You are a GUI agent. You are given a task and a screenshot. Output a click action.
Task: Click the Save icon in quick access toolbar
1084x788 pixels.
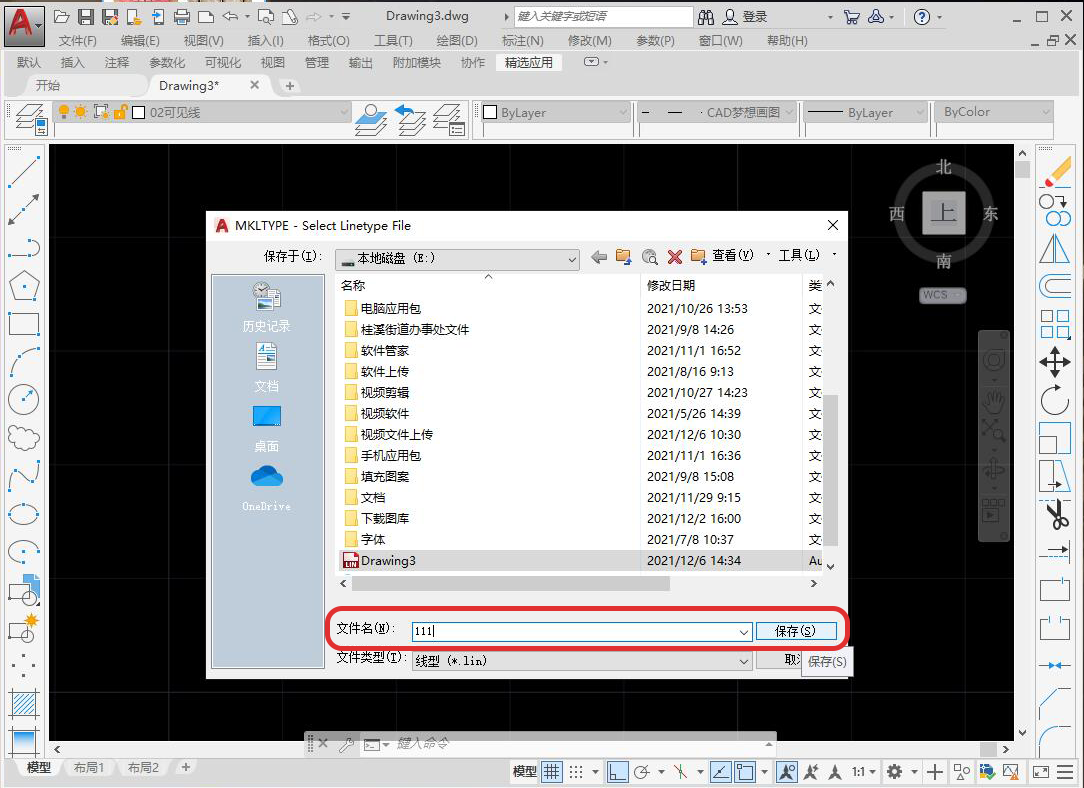tap(86, 17)
